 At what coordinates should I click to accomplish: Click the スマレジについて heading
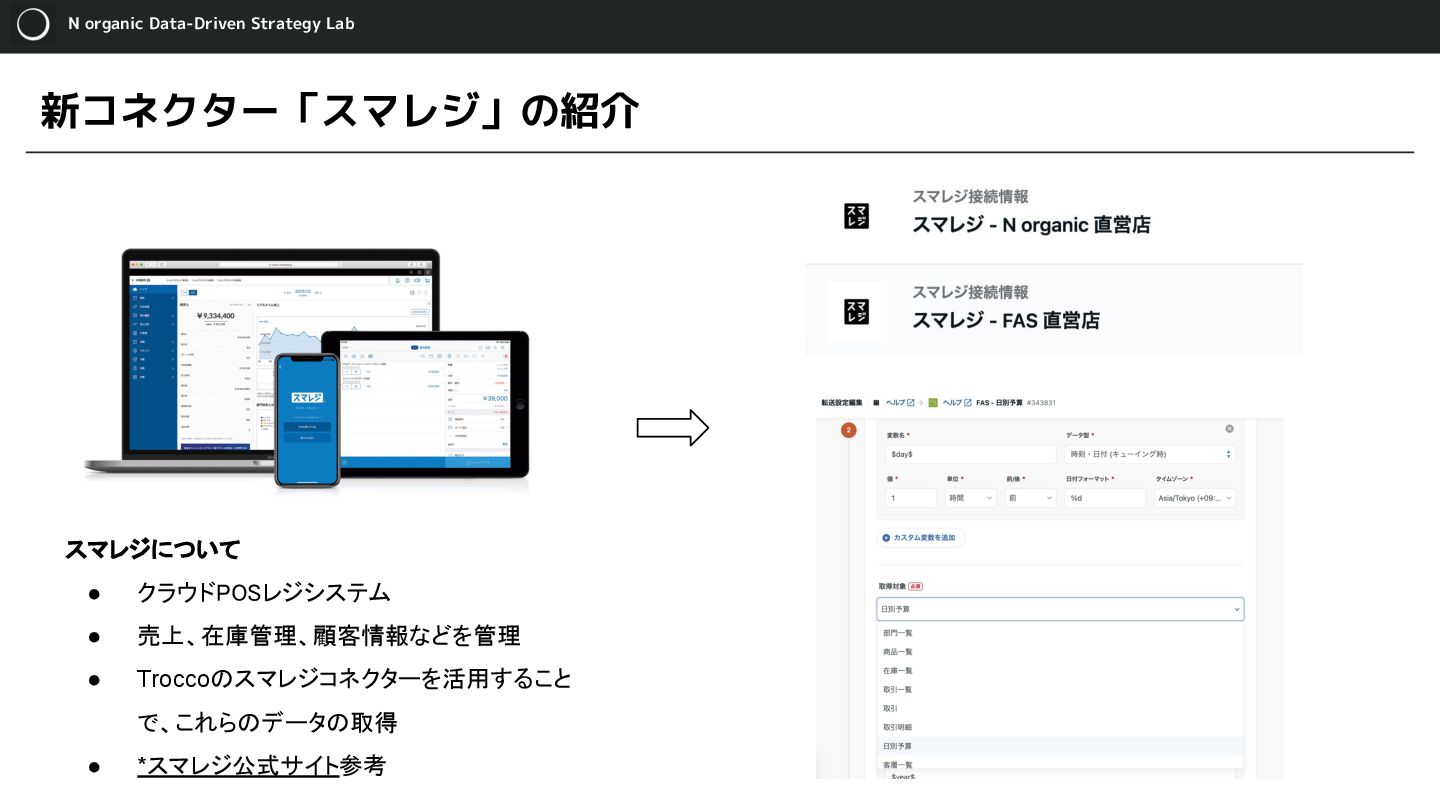coord(152,549)
